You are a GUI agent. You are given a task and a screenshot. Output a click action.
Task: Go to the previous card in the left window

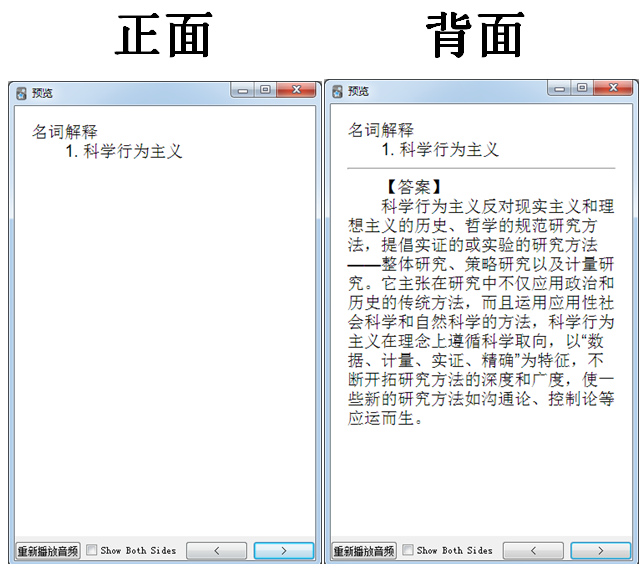tap(217, 551)
